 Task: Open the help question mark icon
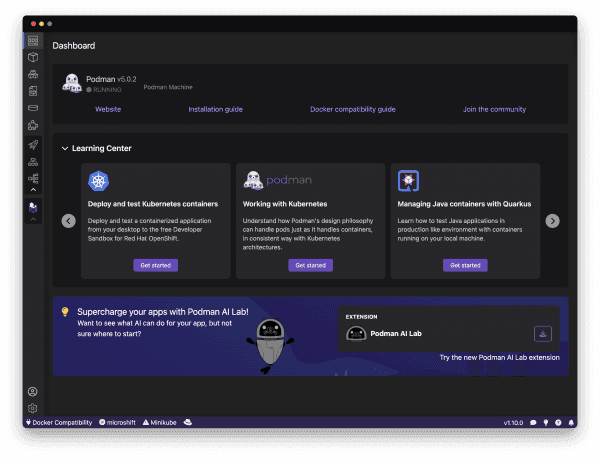coord(558,423)
